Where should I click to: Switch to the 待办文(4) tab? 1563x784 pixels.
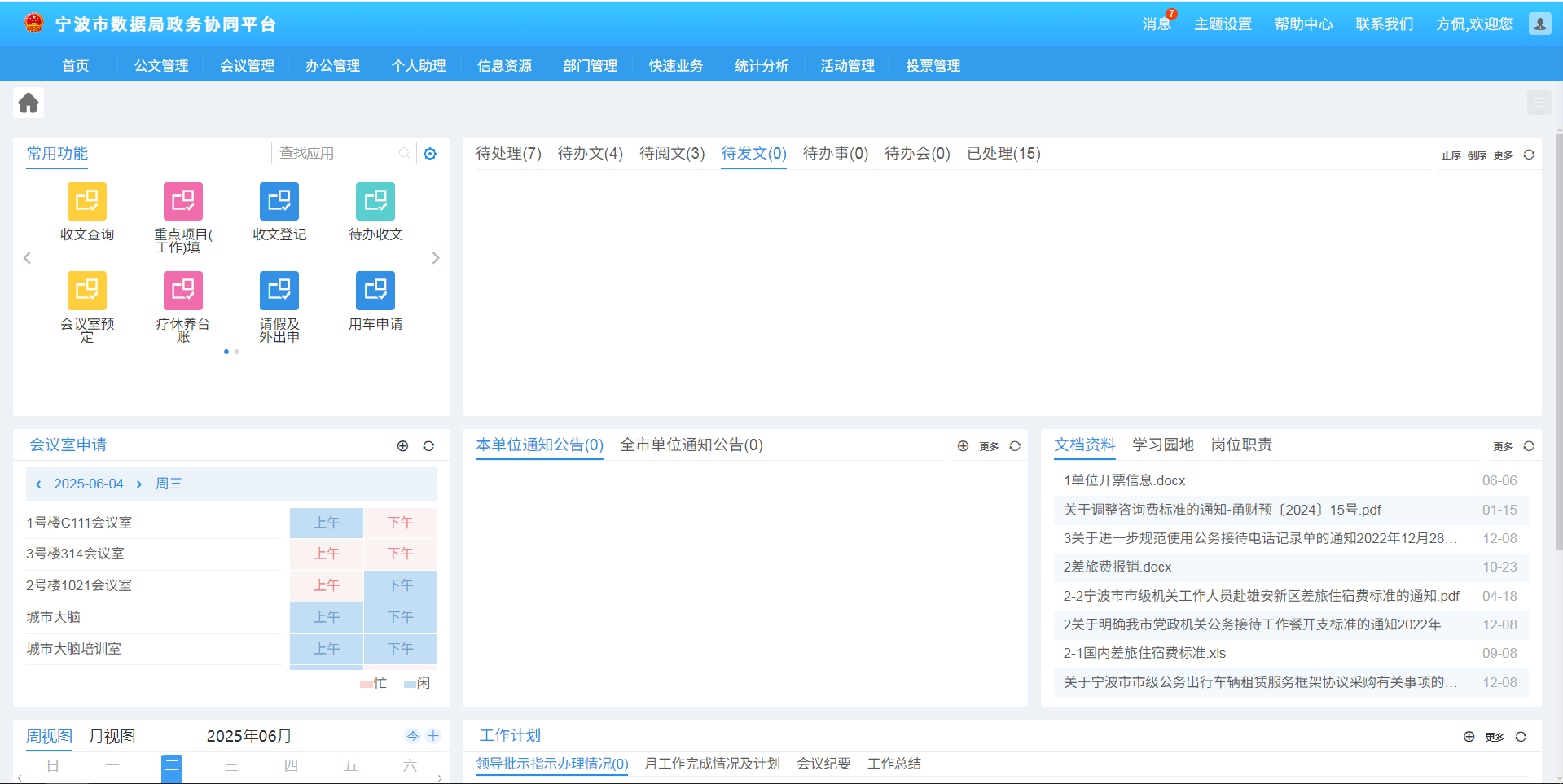[x=590, y=154]
